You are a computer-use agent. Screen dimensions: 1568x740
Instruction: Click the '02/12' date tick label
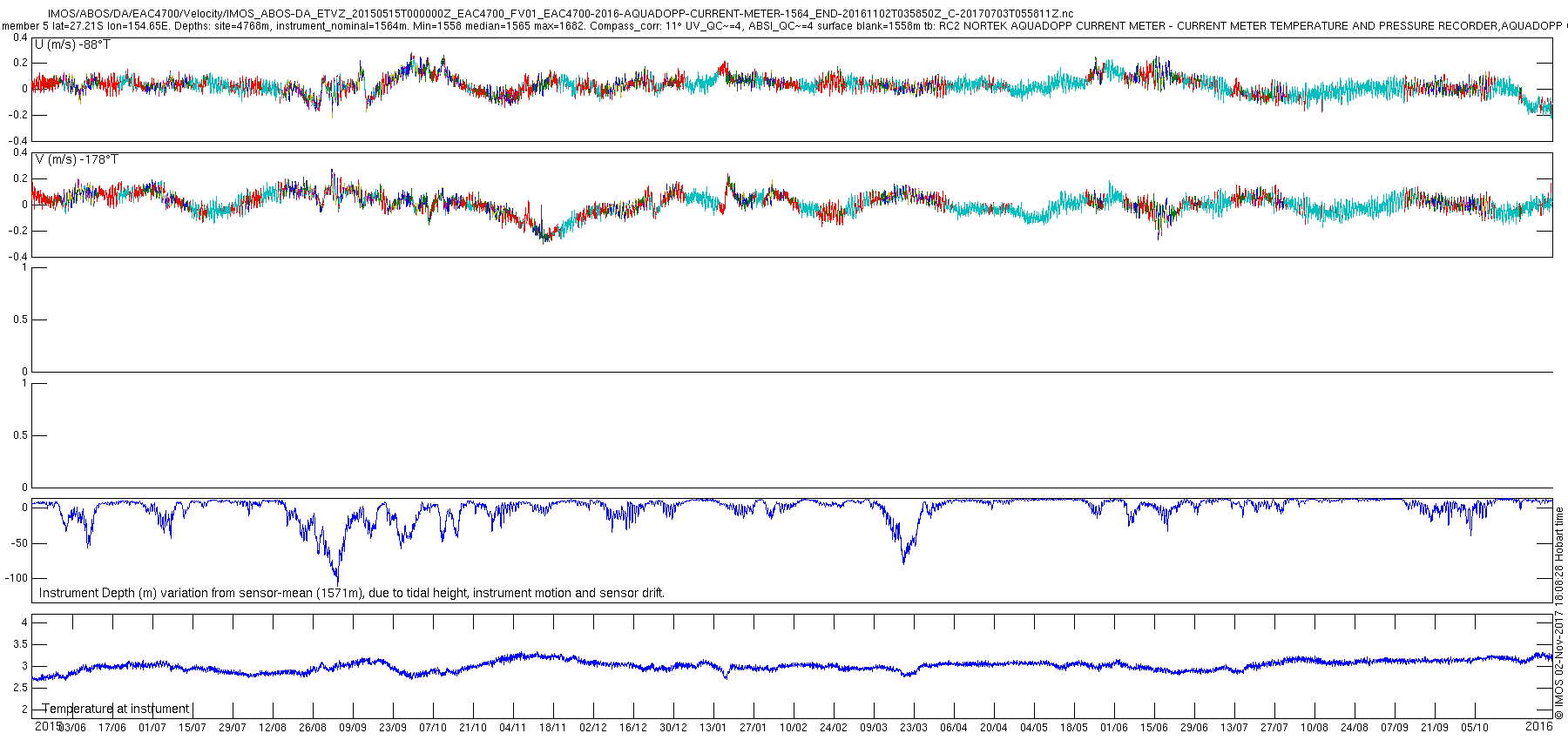tap(593, 728)
